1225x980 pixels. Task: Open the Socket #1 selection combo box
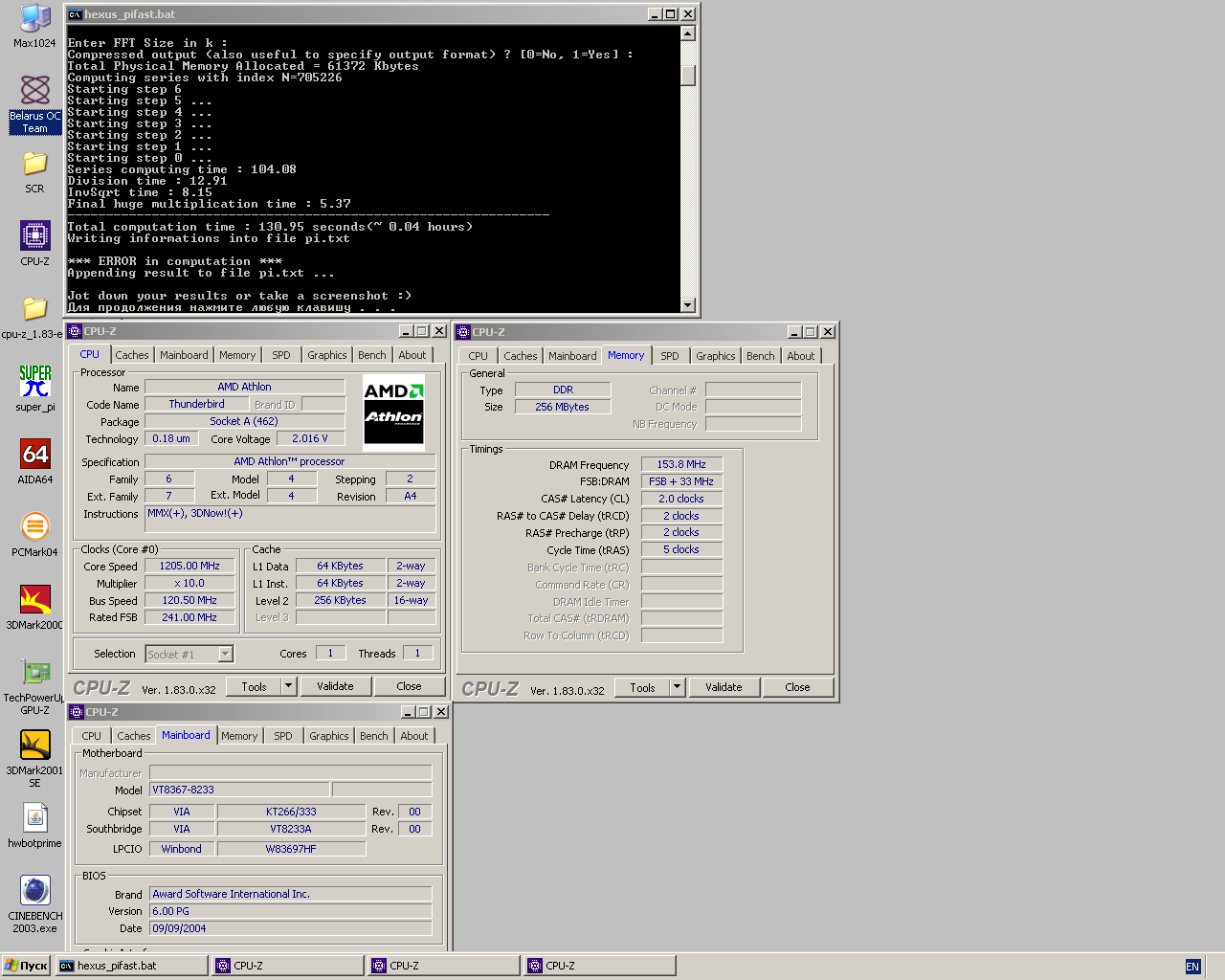point(189,655)
